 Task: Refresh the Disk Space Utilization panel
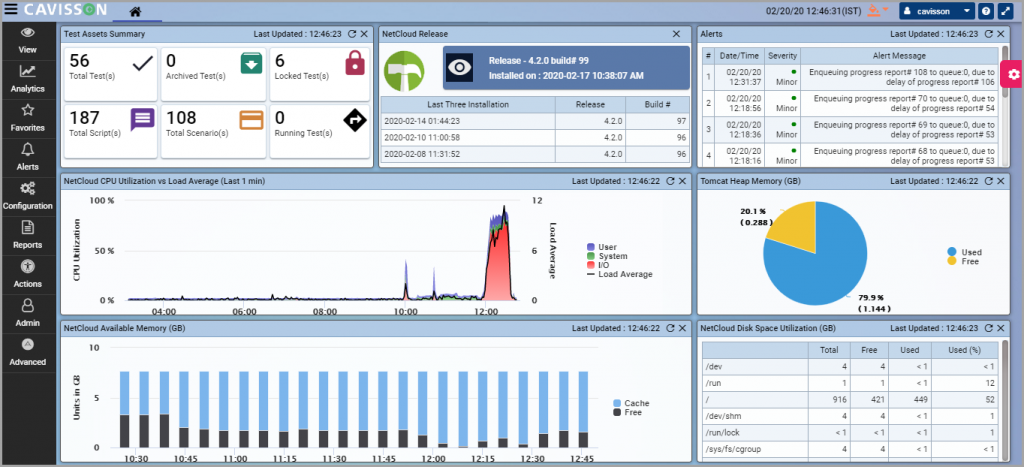(989, 328)
